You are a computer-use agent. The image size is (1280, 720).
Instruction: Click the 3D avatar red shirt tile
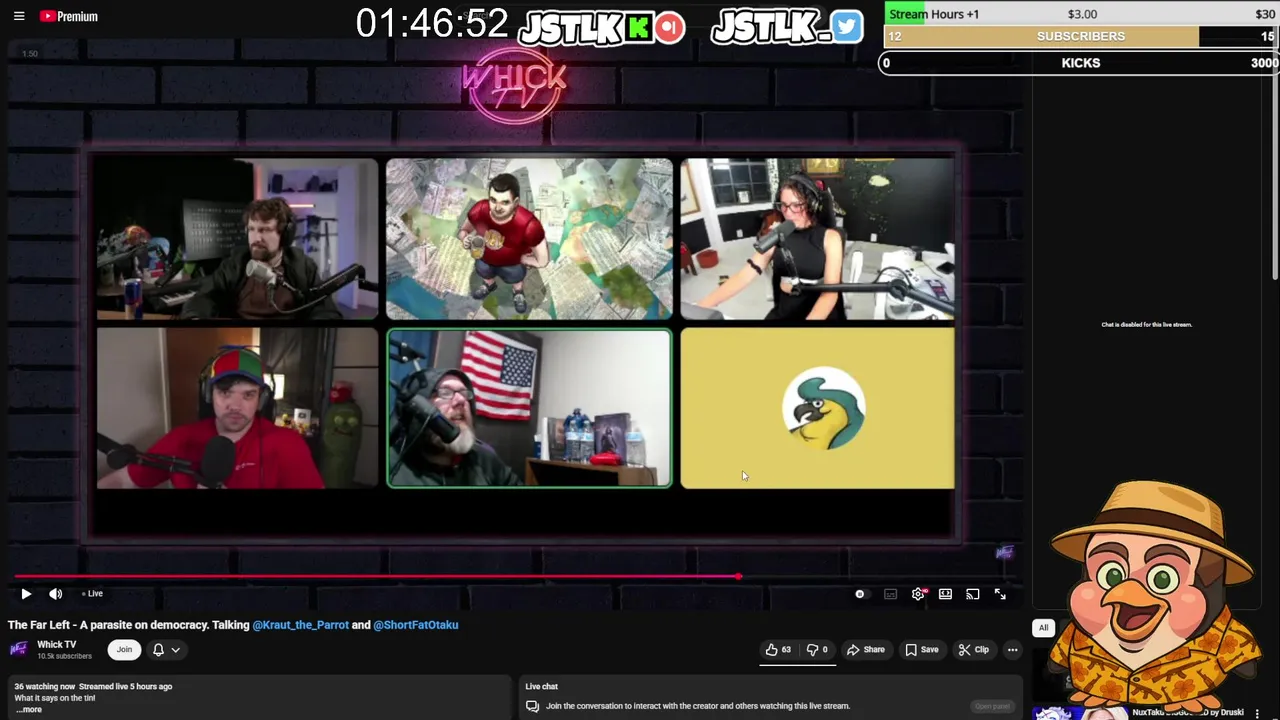click(x=529, y=238)
